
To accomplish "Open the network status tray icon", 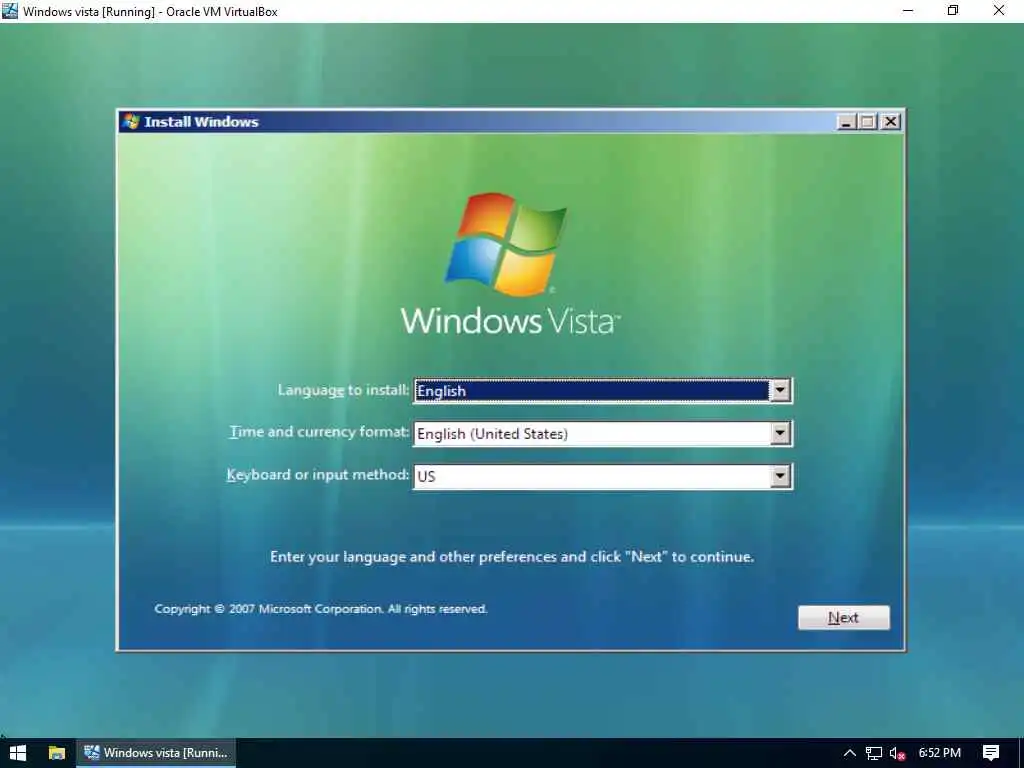I will pyautogui.click(x=873, y=754).
